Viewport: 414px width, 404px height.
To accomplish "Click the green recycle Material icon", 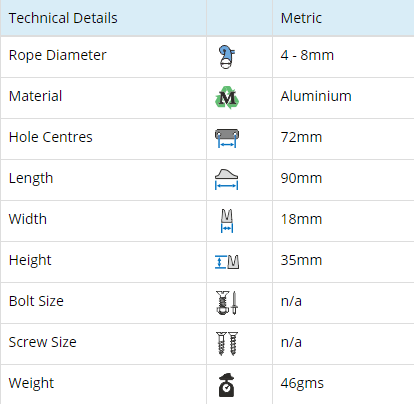I will click(227, 98).
